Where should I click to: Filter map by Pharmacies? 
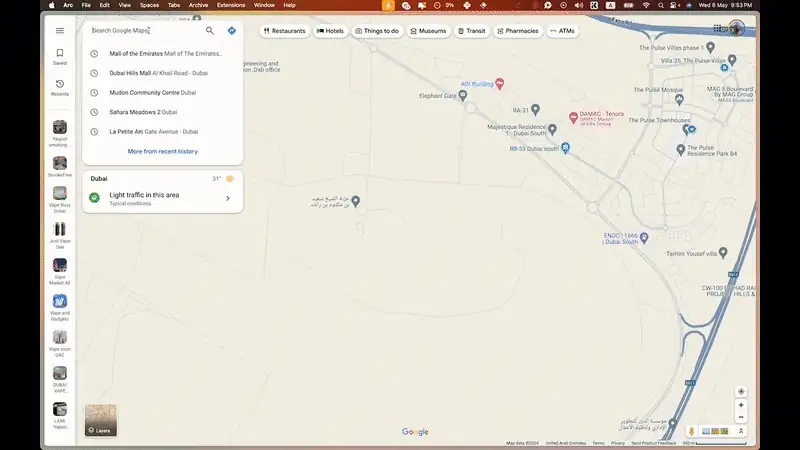pyautogui.click(x=518, y=31)
